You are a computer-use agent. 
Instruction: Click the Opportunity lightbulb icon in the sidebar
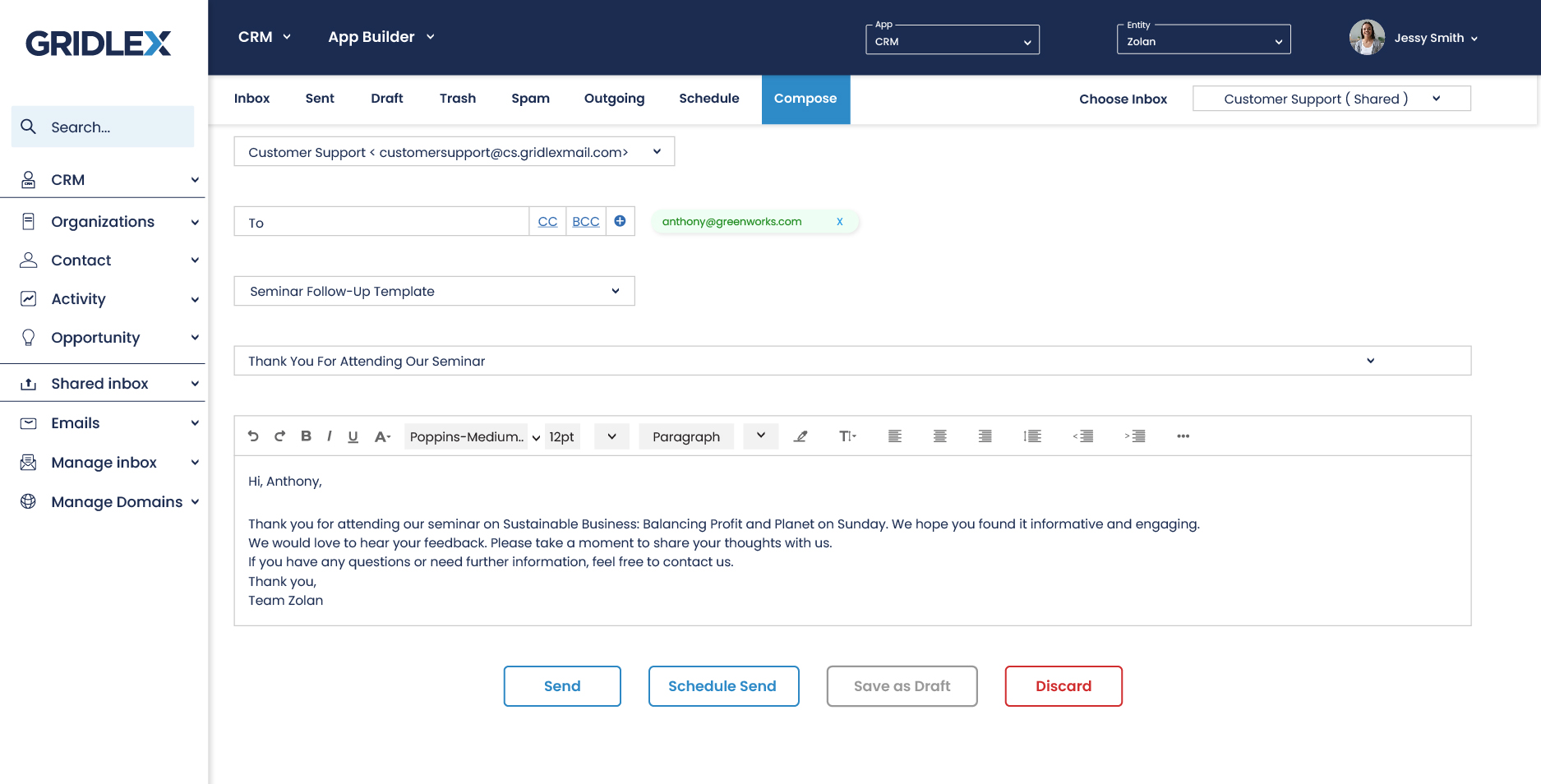pyautogui.click(x=29, y=337)
